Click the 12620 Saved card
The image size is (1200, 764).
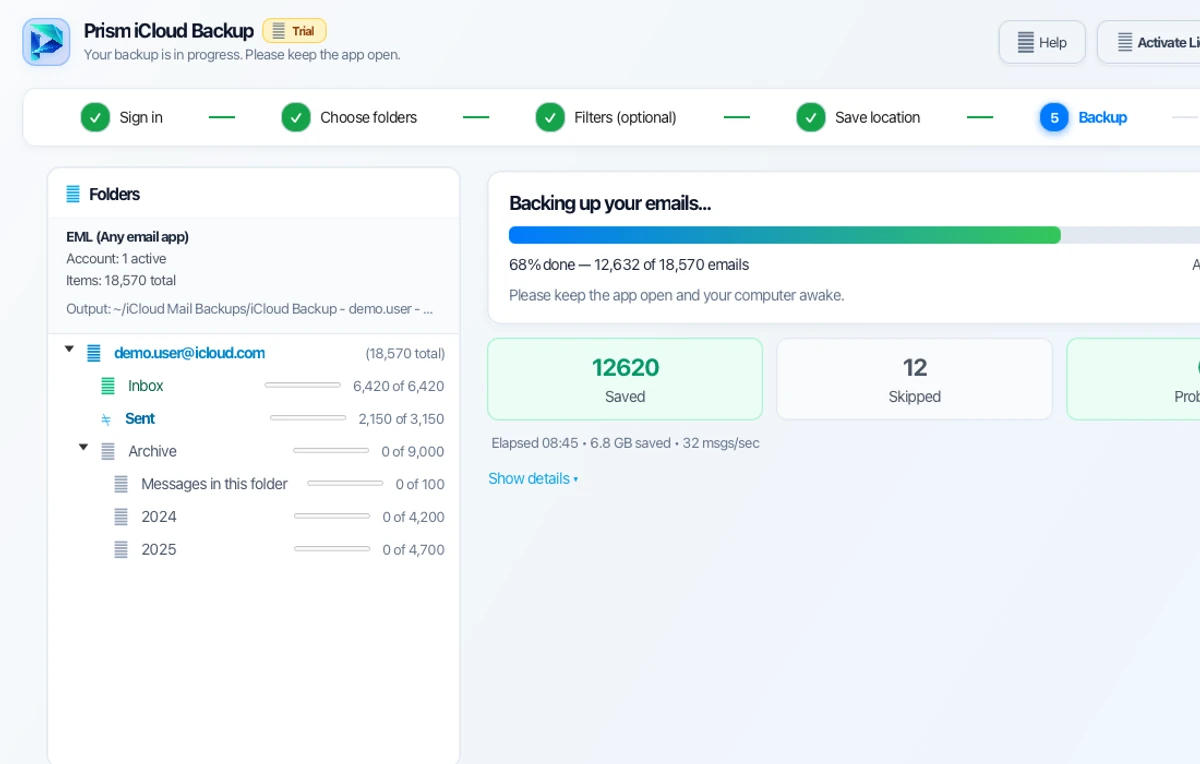625,379
